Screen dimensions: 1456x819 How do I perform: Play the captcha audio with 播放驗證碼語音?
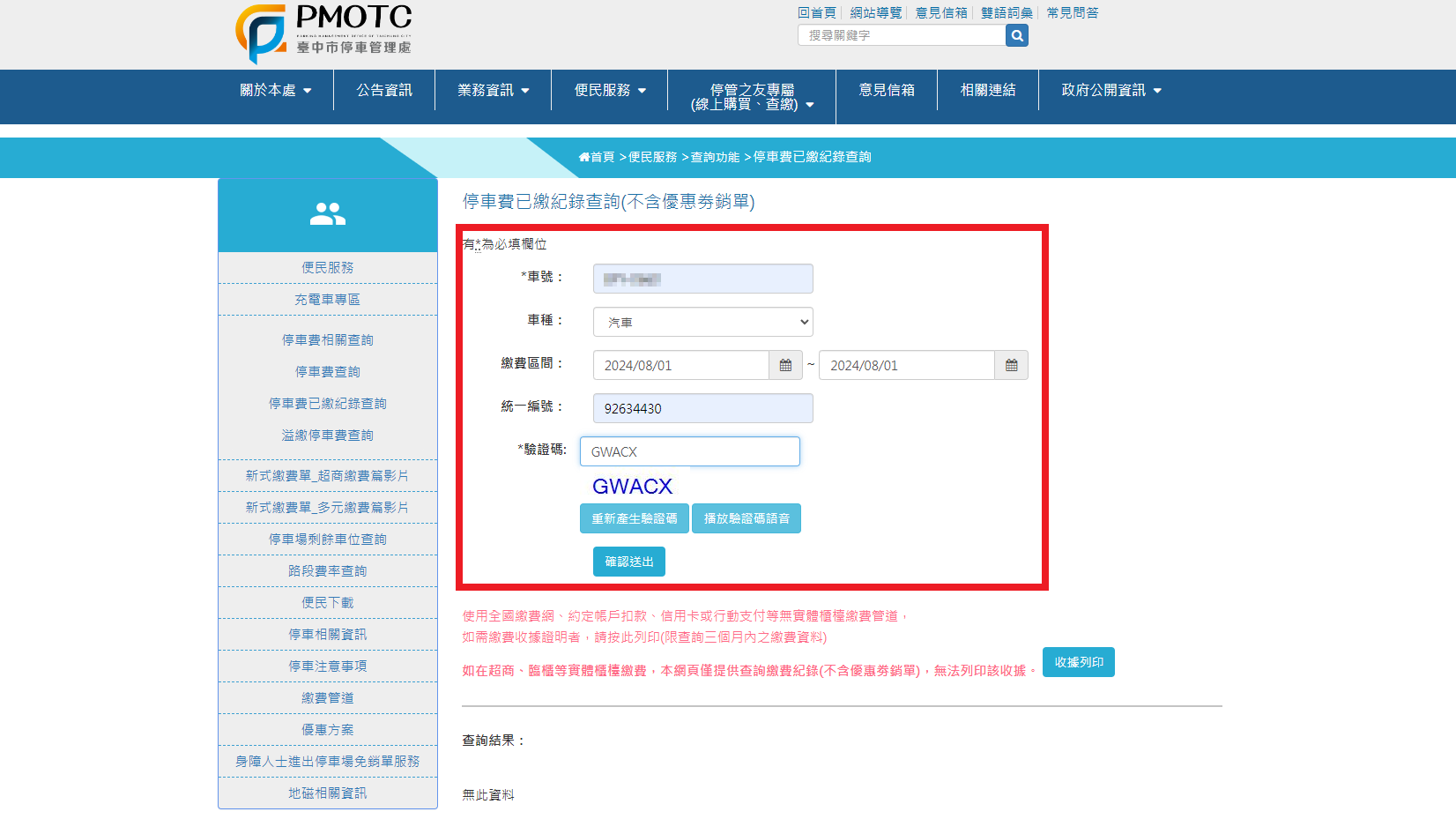[747, 518]
